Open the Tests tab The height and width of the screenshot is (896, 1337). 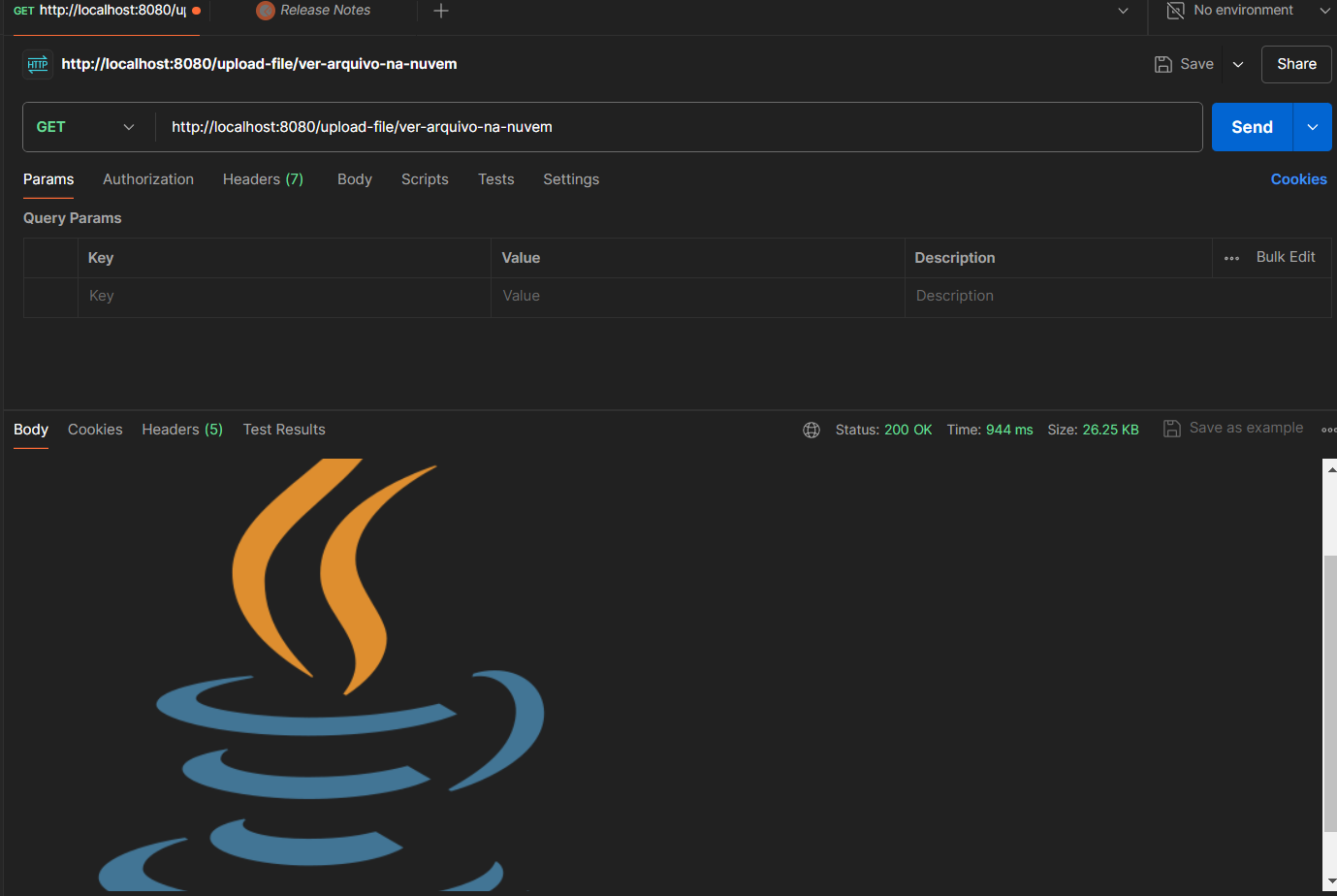495,179
